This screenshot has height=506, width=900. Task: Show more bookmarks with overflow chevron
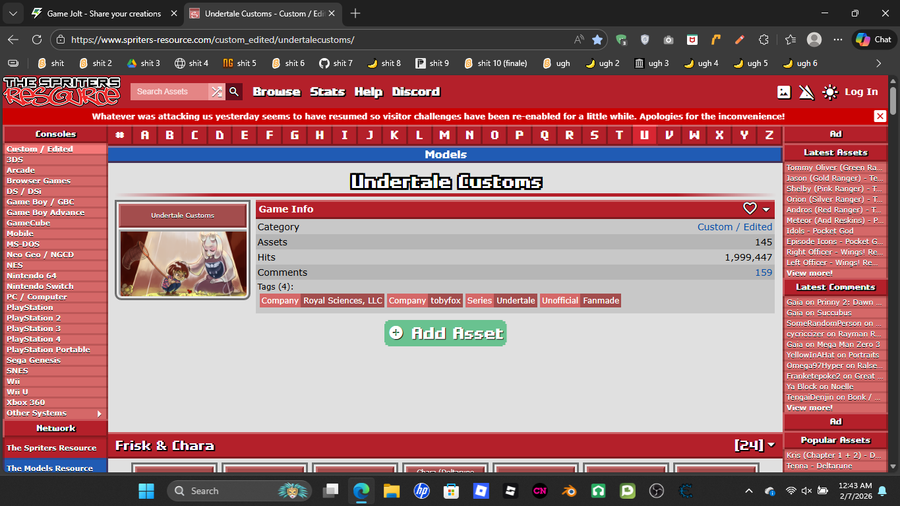(x=879, y=63)
